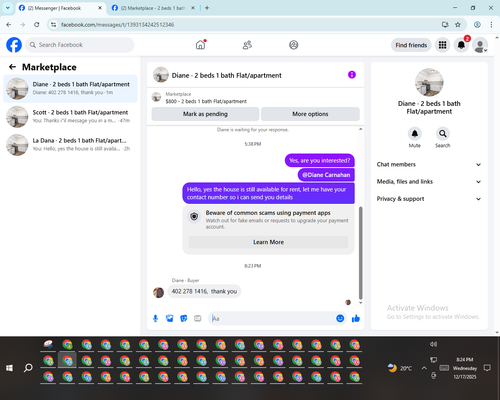The height and width of the screenshot is (400, 500).
Task: Attach a photo using the image icon
Action: 170,318
